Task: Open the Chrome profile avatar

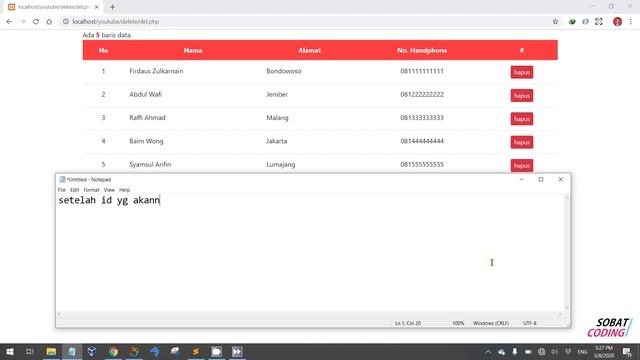Action: (617, 22)
